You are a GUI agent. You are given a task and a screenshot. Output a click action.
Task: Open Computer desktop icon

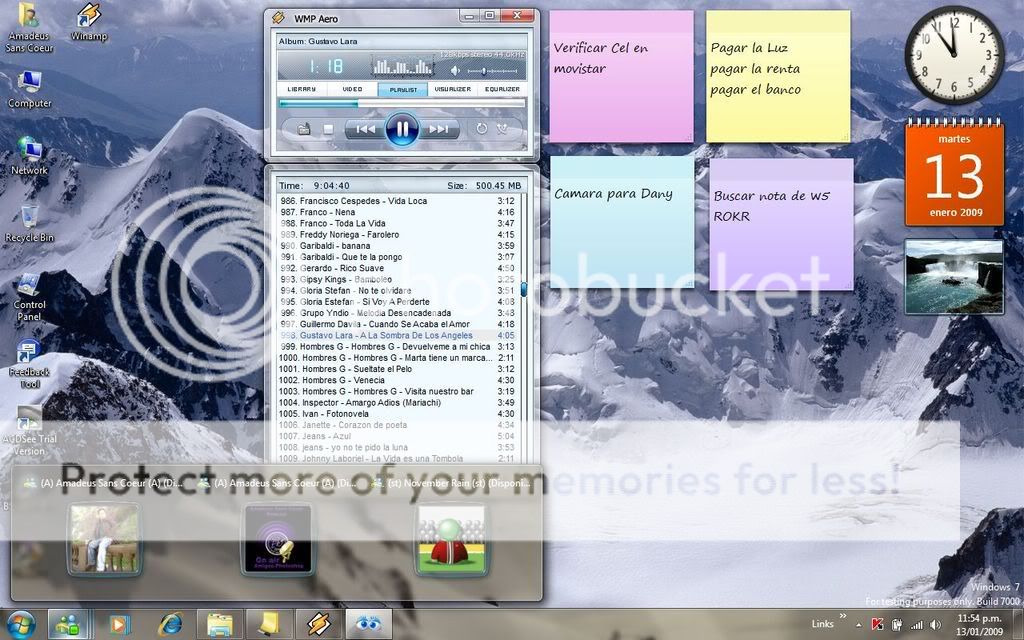[29, 89]
